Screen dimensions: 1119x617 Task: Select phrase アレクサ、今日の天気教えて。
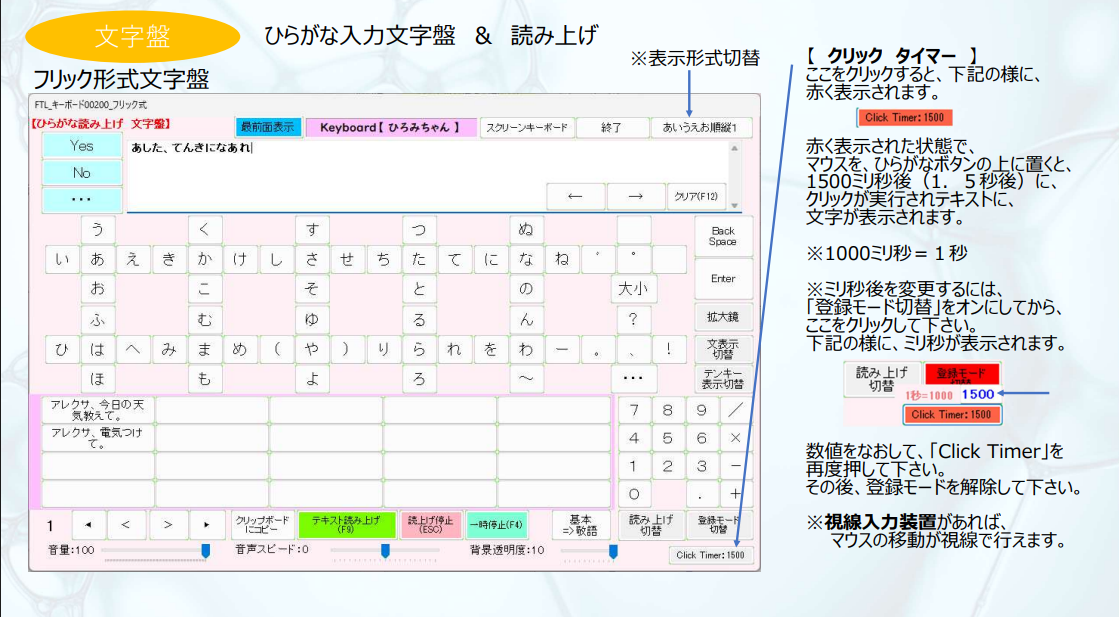[x=98, y=410]
